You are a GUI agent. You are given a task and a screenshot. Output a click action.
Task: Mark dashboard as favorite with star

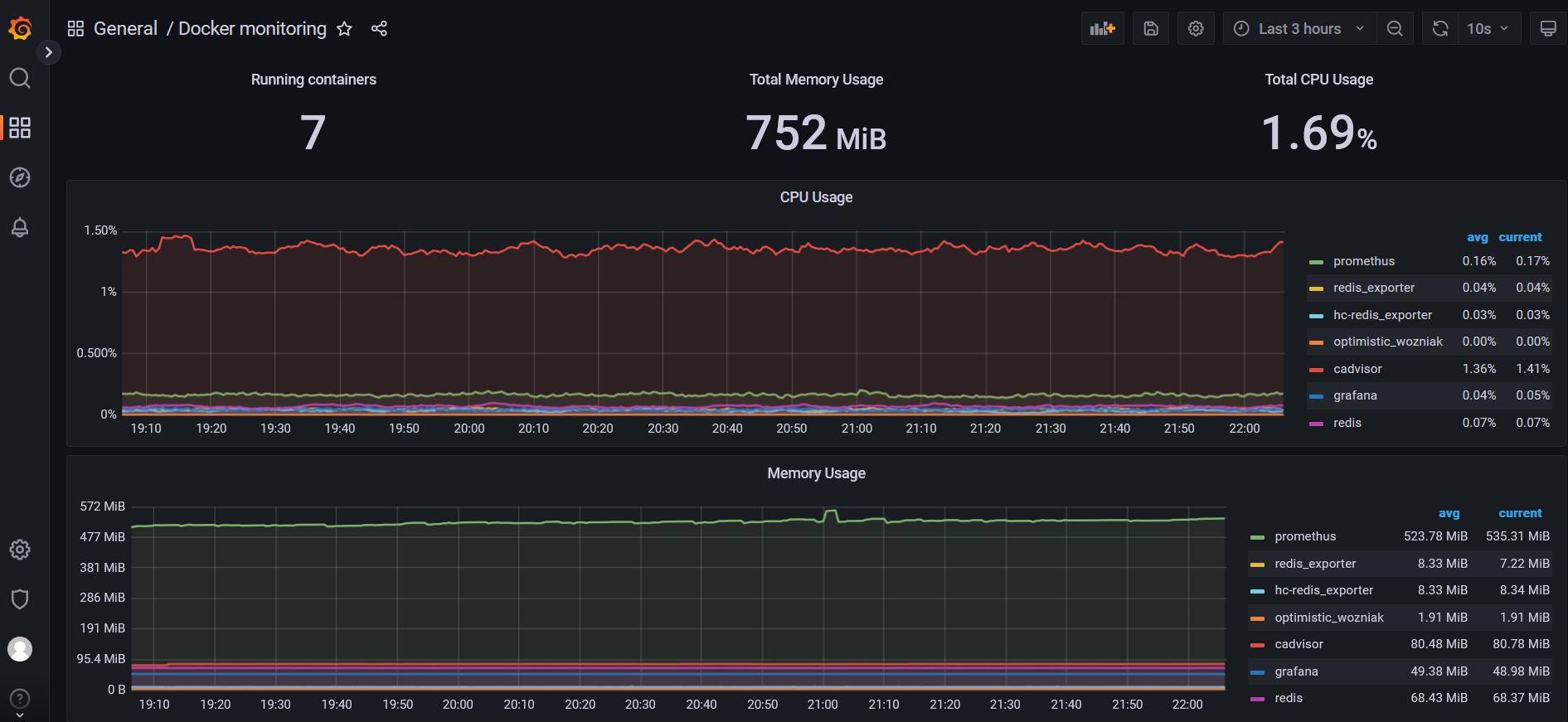click(x=344, y=29)
